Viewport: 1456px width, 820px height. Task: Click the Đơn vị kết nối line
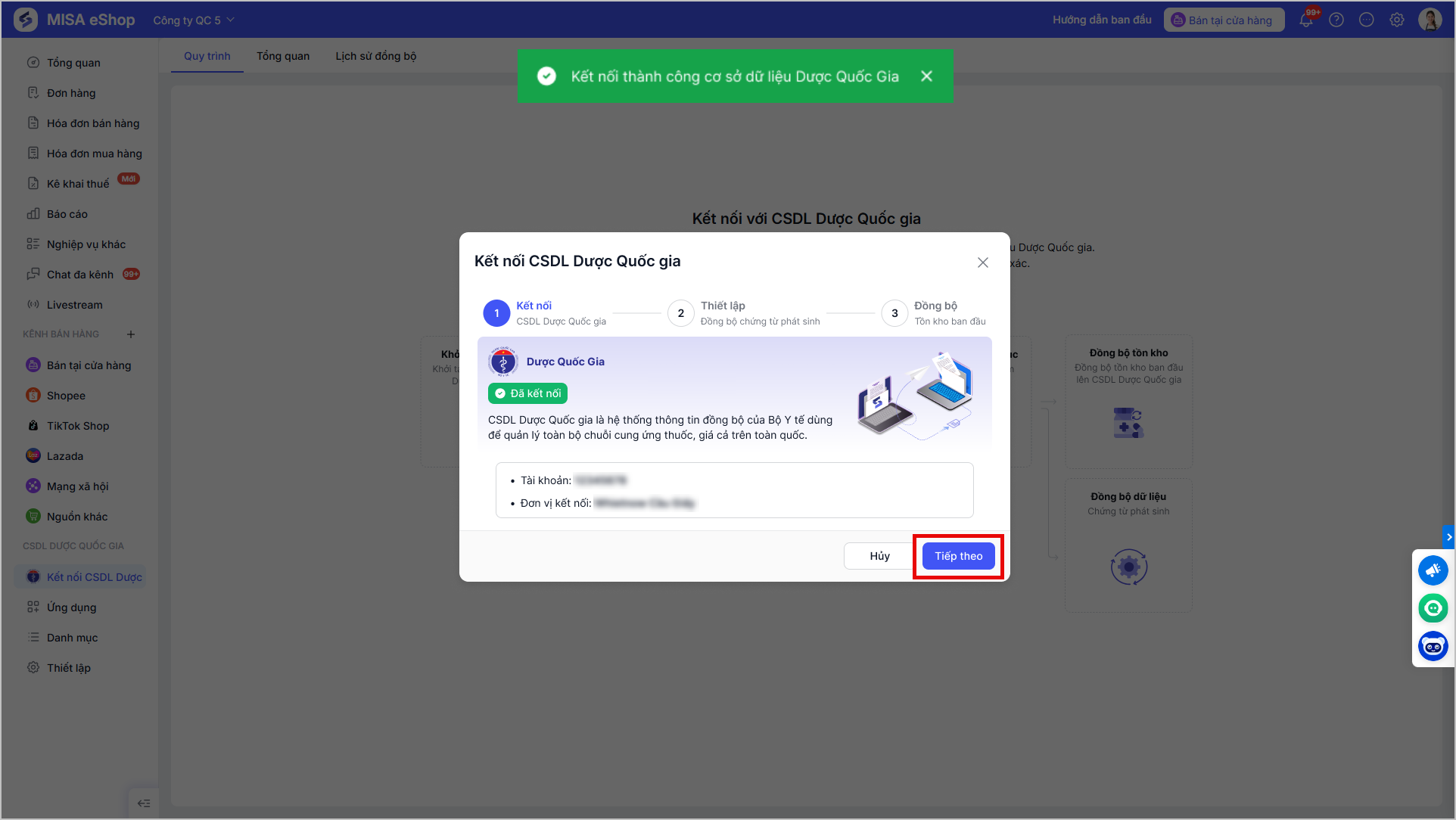(x=603, y=503)
